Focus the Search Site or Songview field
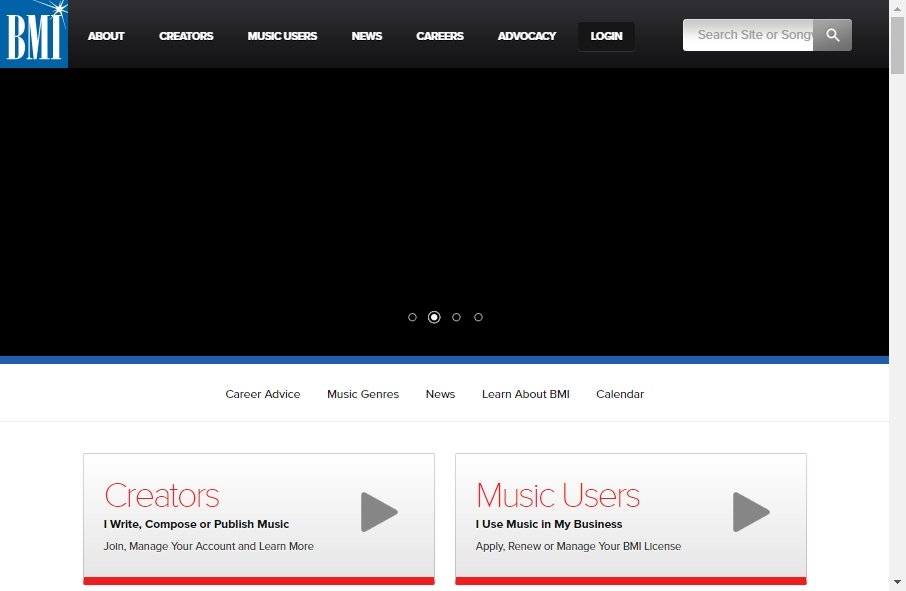The width and height of the screenshot is (906, 591). pos(748,35)
